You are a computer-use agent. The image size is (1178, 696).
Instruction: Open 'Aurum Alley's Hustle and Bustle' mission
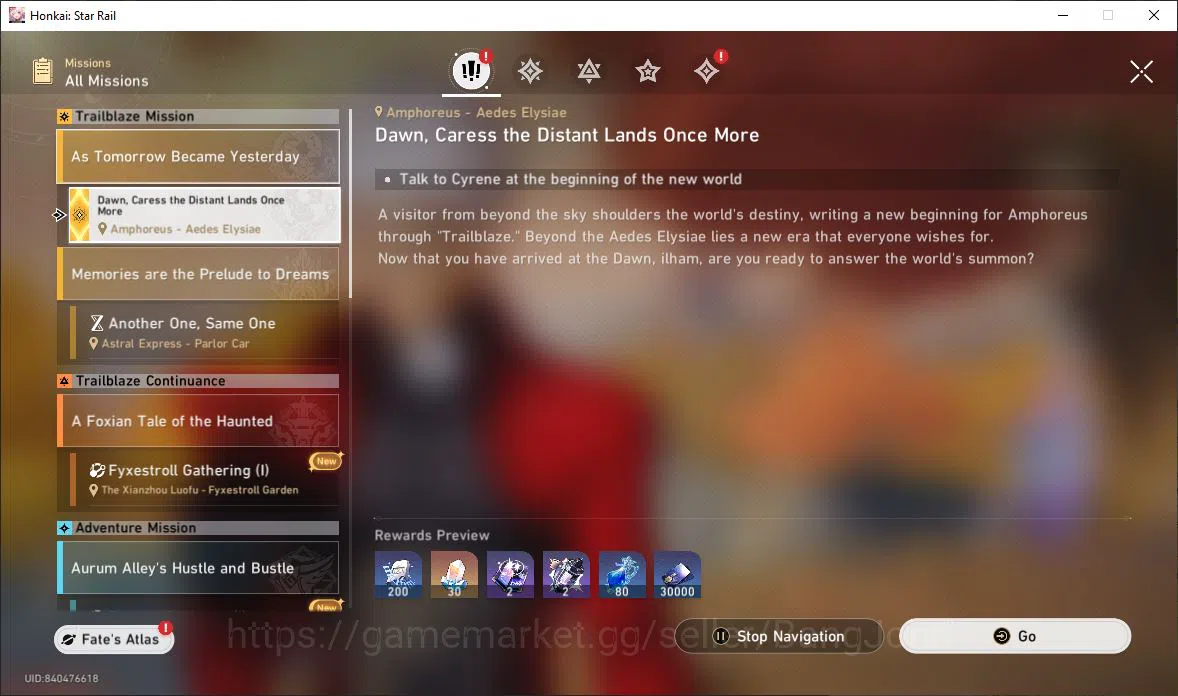click(198, 567)
